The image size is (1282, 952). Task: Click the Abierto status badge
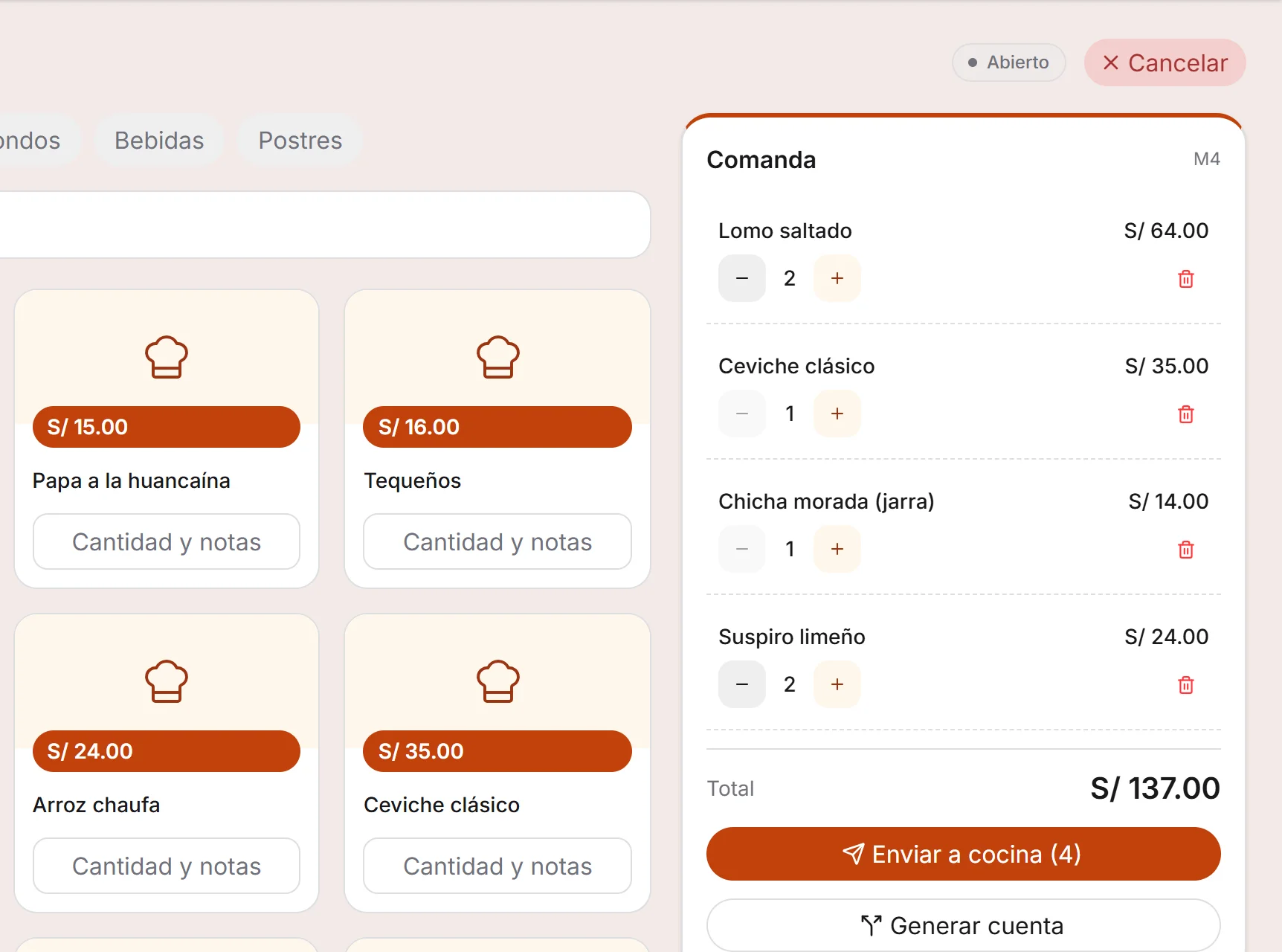[1009, 62]
